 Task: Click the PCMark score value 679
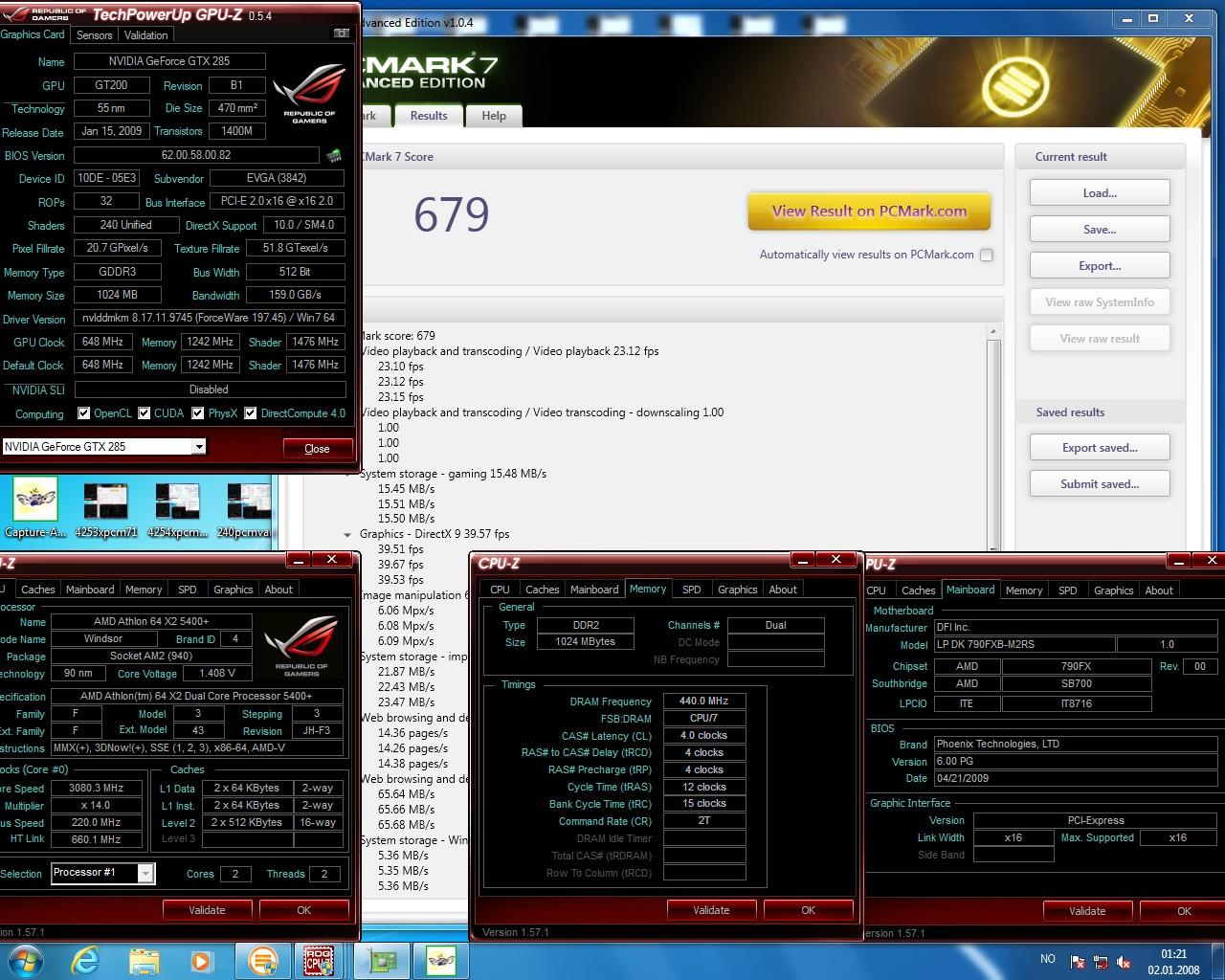coord(451,214)
